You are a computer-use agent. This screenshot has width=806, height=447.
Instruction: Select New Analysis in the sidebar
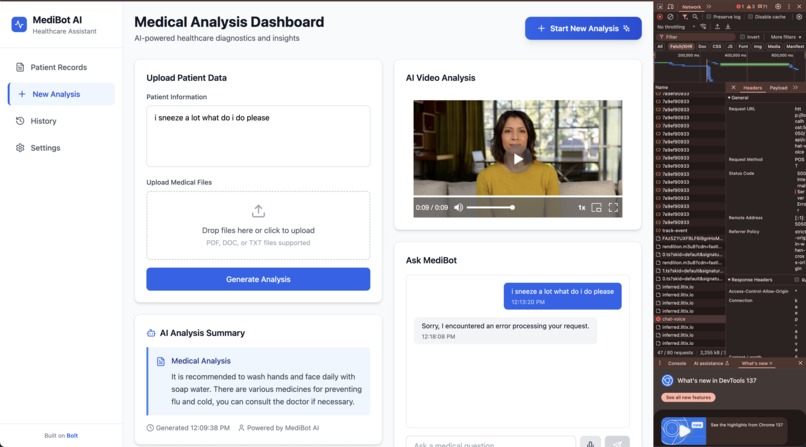click(61, 94)
